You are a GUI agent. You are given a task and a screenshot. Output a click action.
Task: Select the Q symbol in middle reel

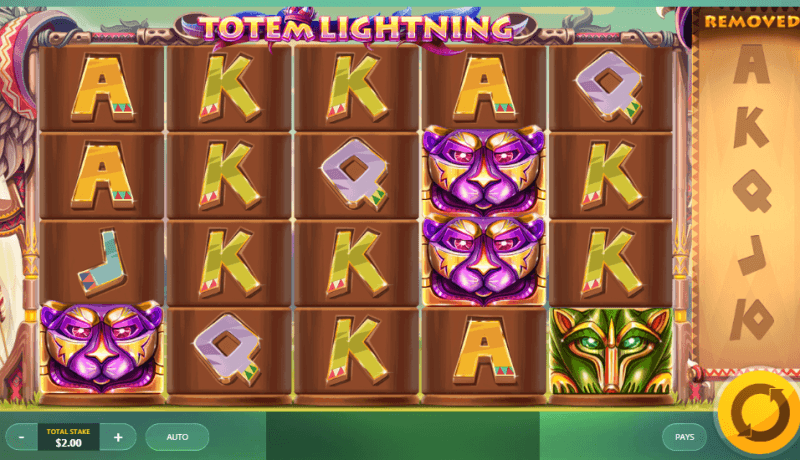[x=355, y=174]
